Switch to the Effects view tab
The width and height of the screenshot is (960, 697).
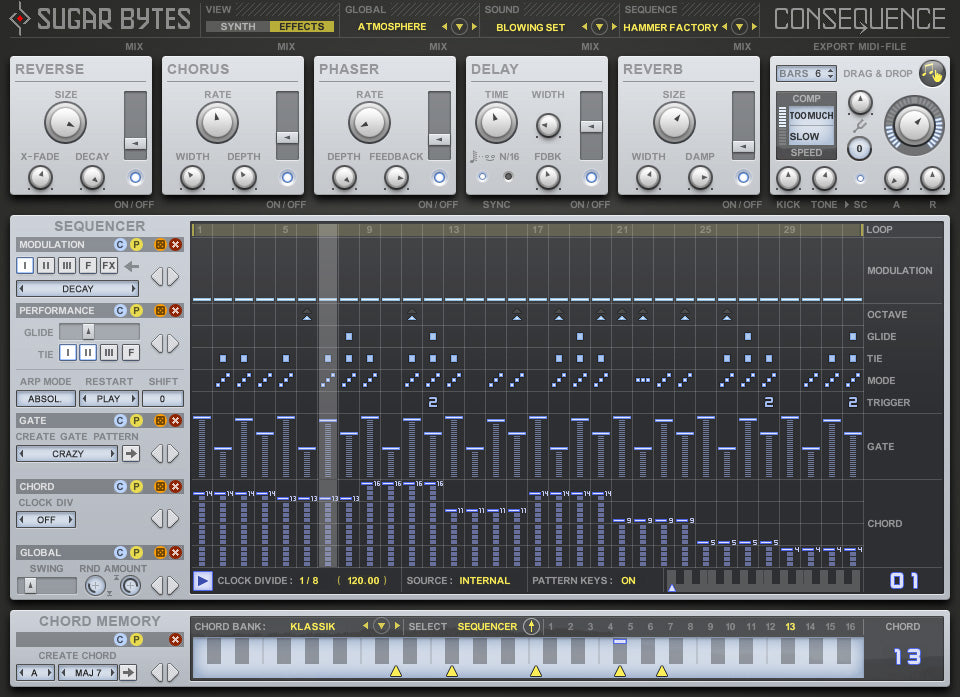(301, 27)
